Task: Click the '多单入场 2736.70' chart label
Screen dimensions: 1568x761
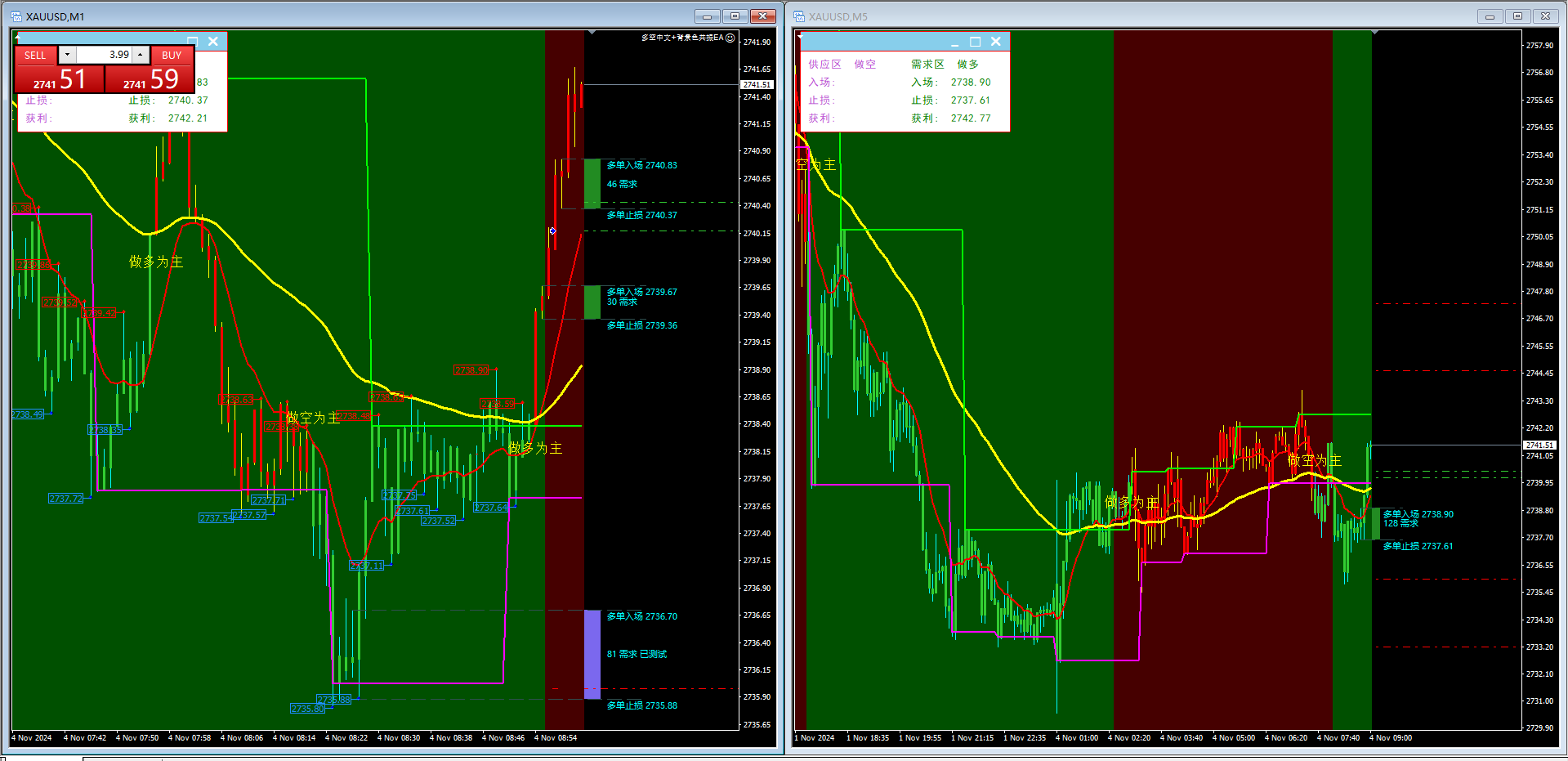Action: [x=641, y=616]
